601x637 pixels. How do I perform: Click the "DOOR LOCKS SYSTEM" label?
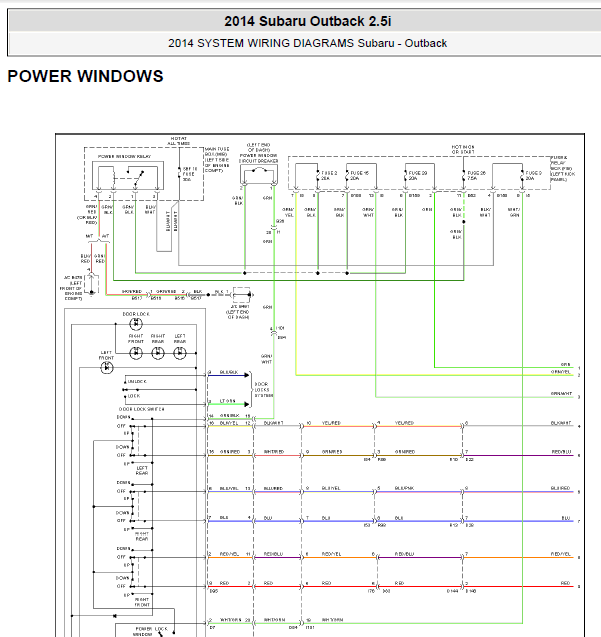(263, 390)
